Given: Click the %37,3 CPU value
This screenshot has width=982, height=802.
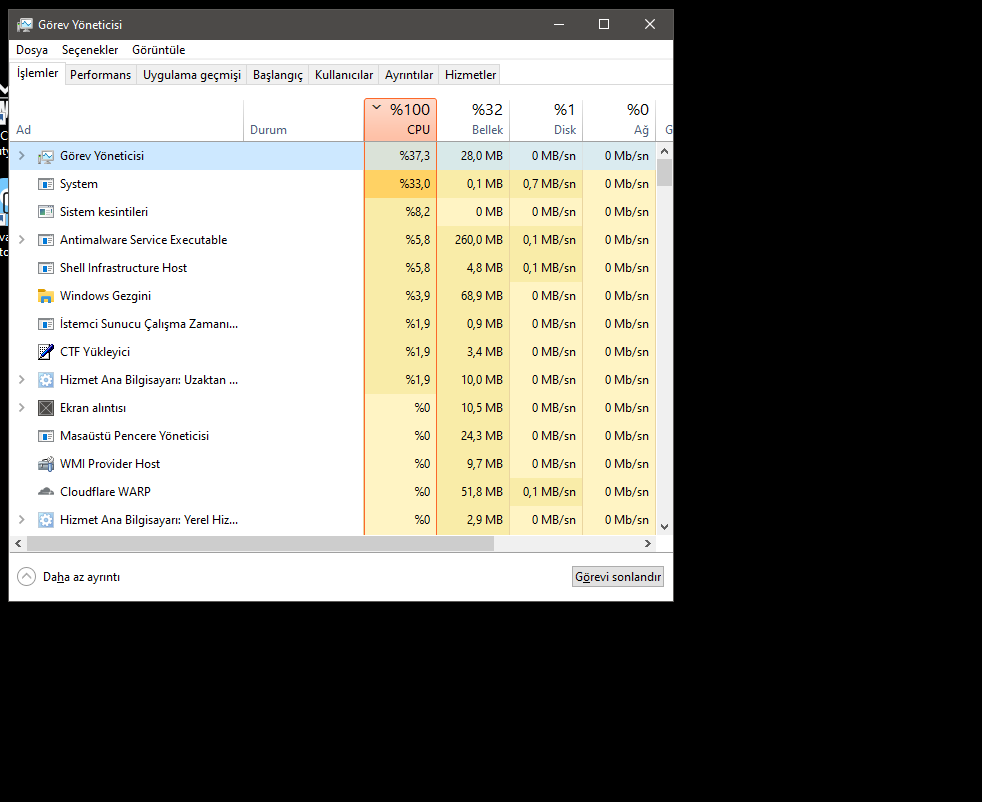Looking at the screenshot, I should [415, 156].
